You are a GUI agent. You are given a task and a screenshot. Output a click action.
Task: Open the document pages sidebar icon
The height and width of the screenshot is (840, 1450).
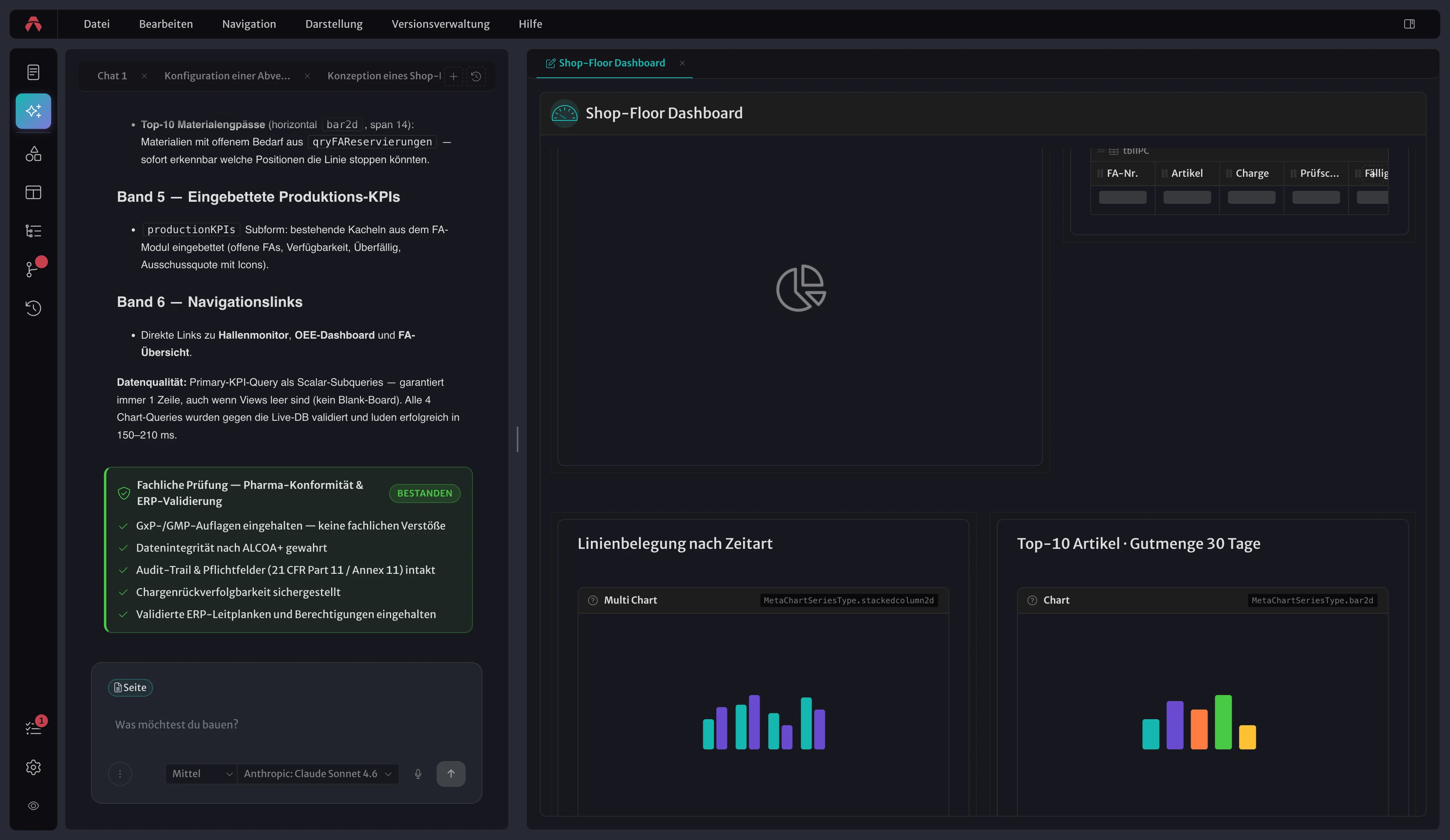[33, 72]
